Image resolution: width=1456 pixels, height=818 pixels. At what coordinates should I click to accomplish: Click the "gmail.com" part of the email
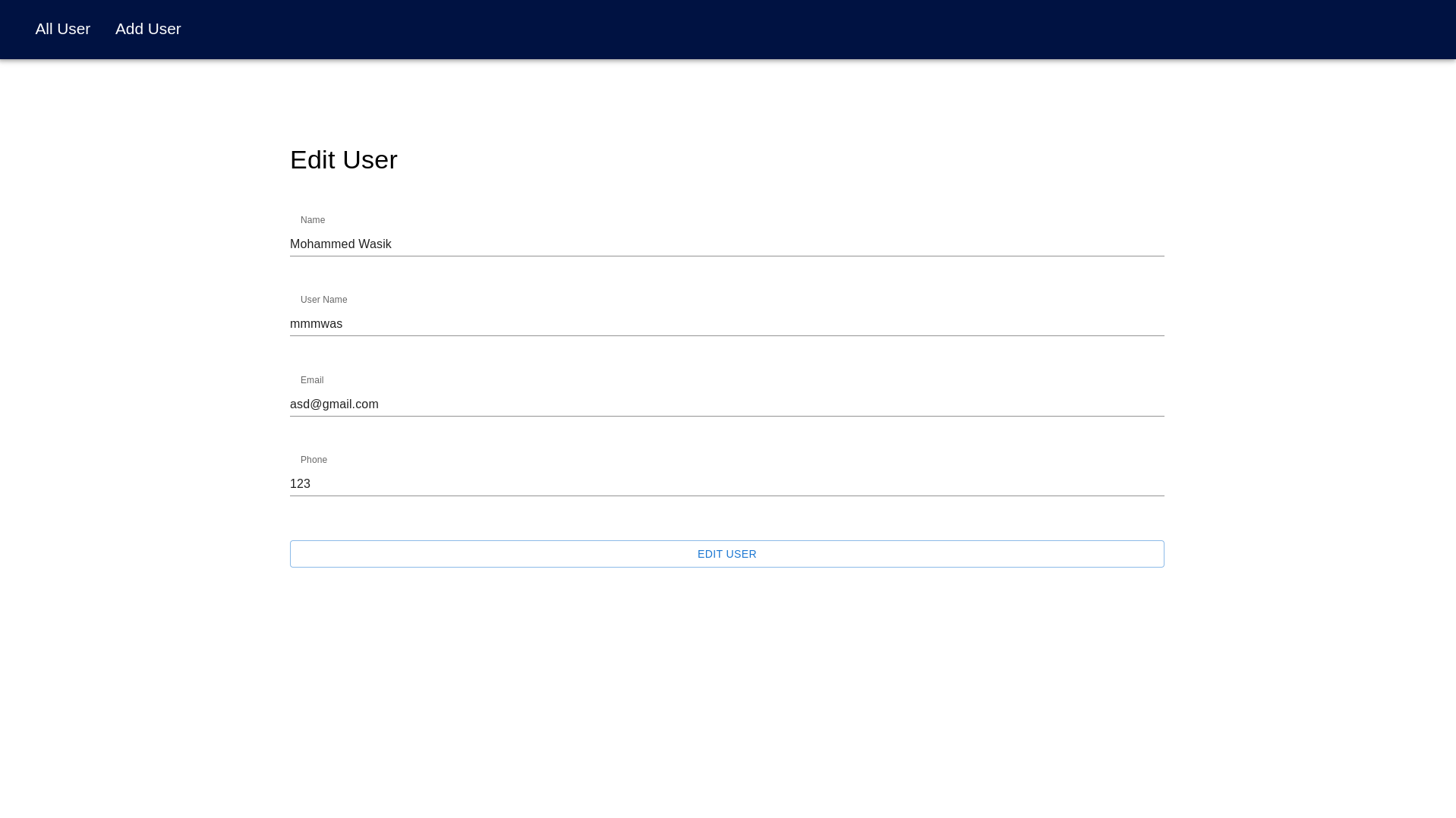pos(351,404)
